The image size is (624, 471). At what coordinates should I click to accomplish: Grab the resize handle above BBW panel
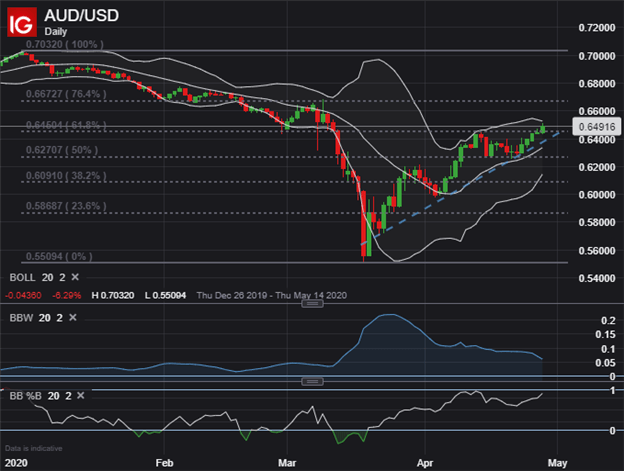[x=312, y=304]
